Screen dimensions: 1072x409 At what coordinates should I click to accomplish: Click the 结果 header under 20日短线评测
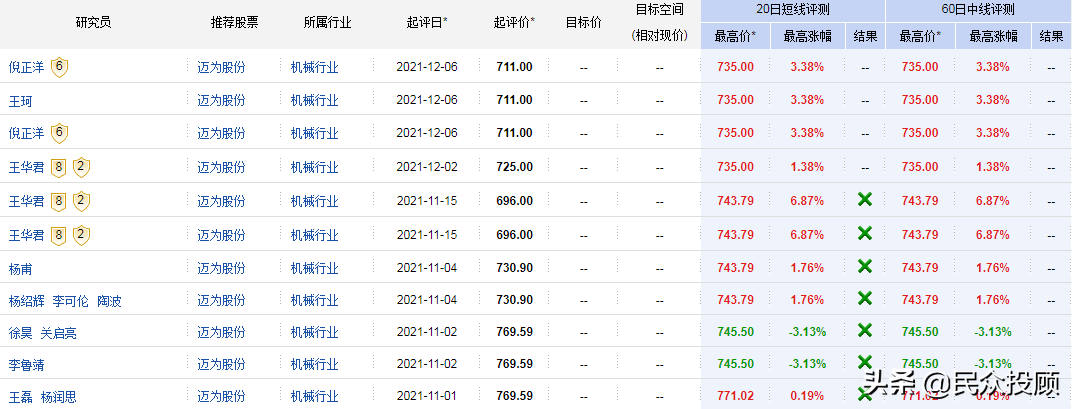pos(865,36)
